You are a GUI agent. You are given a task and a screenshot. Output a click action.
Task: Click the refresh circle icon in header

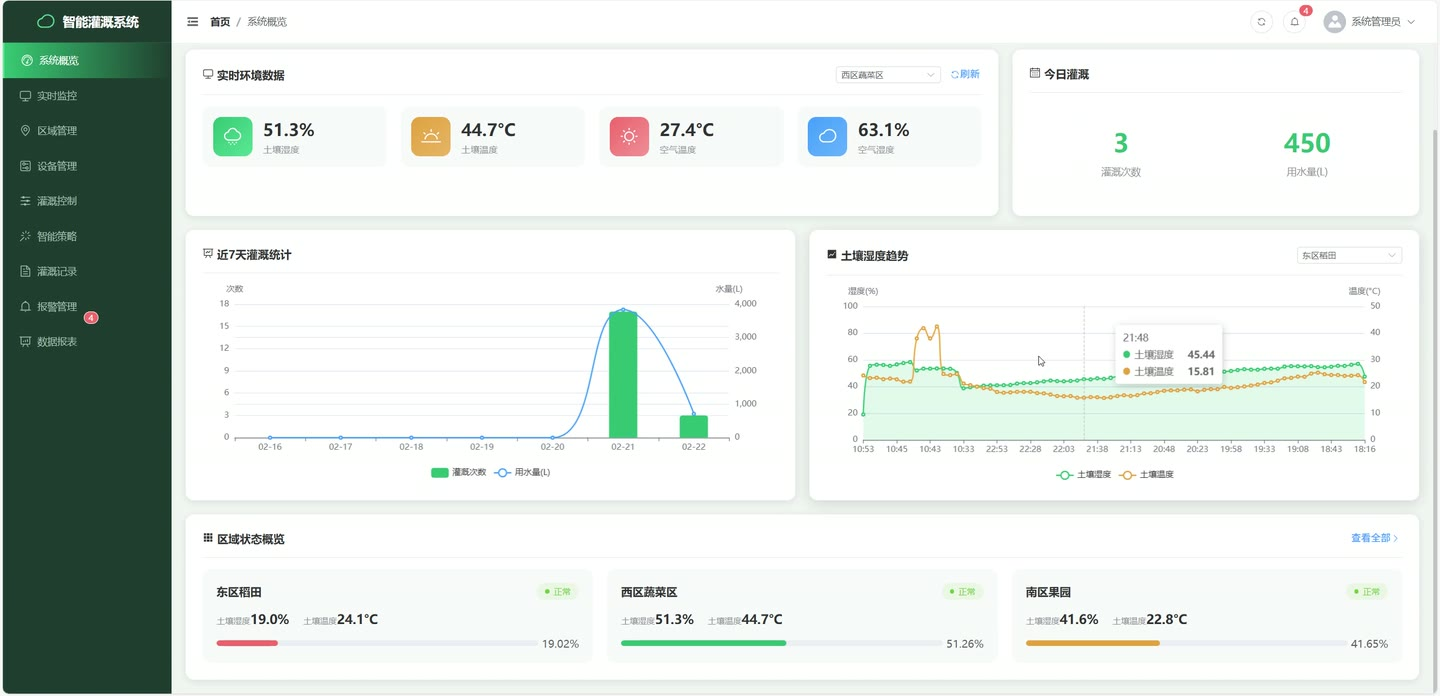1262,21
